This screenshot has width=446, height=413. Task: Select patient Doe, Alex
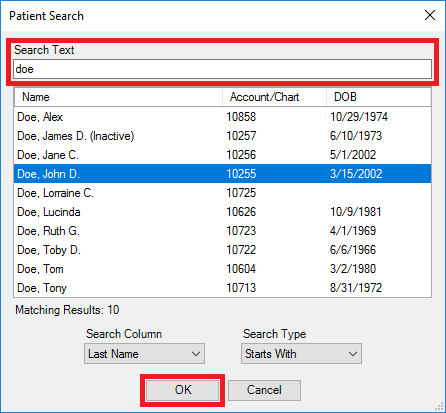tap(222, 117)
